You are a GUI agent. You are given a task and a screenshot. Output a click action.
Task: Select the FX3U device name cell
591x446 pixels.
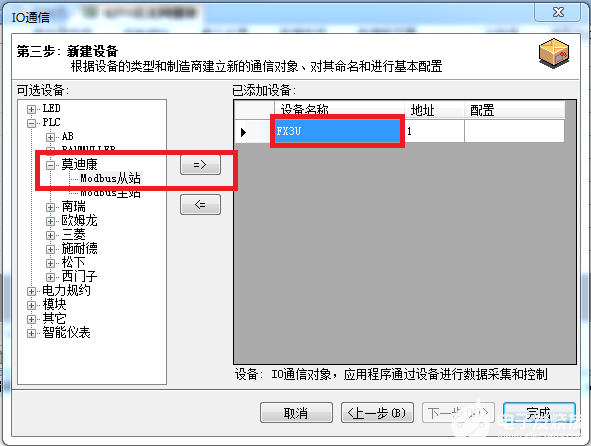(x=337, y=131)
